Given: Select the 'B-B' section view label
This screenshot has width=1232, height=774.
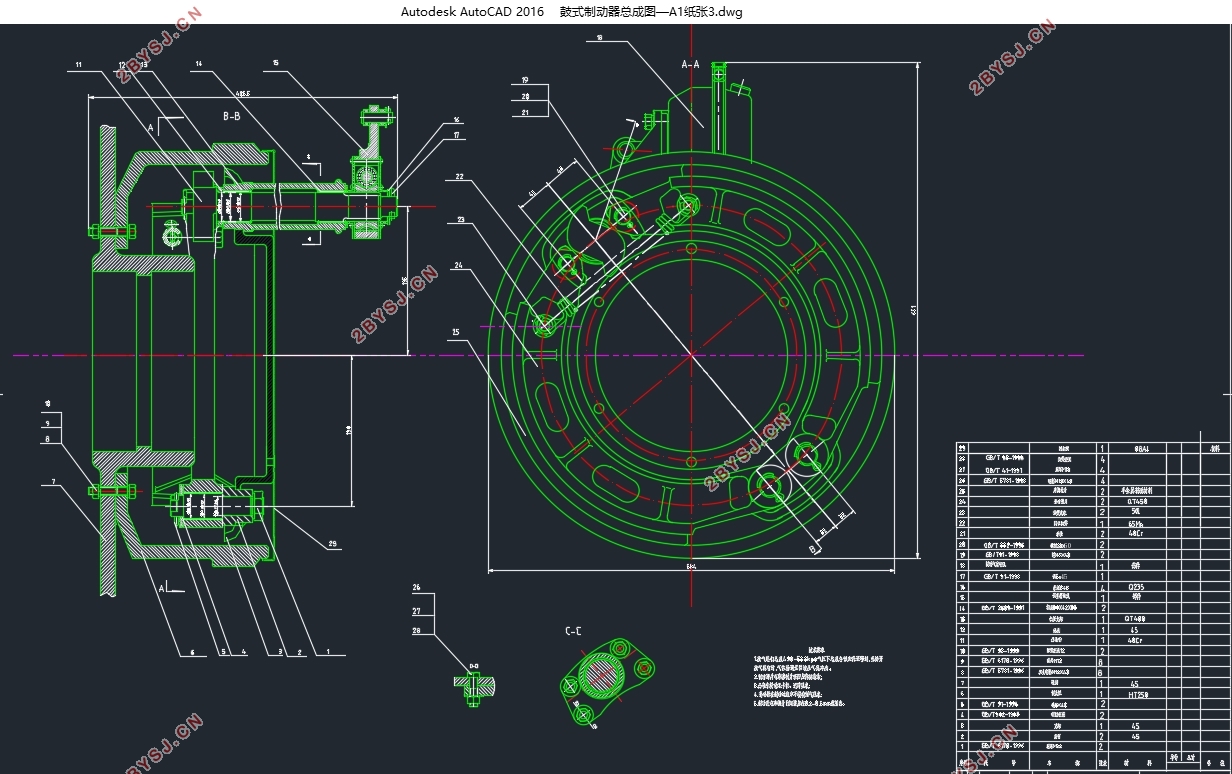Looking at the screenshot, I should (231, 116).
